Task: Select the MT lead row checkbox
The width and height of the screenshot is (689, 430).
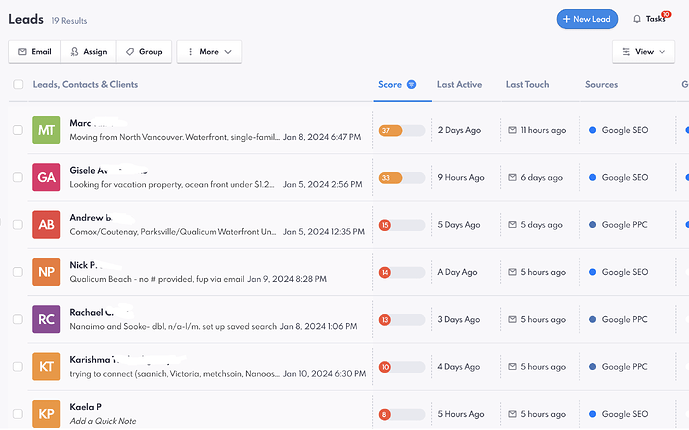Action: tap(18, 130)
